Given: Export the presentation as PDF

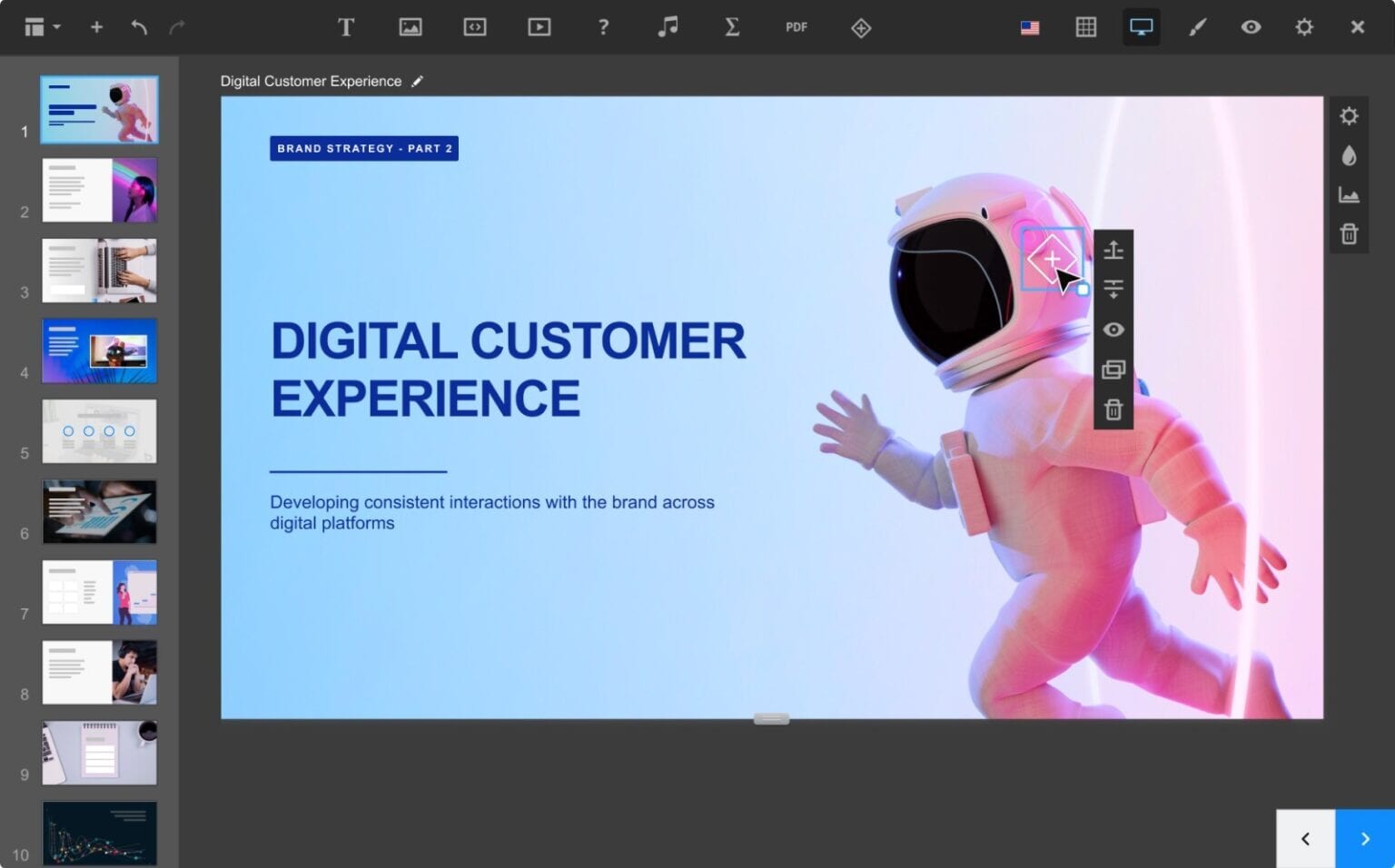Looking at the screenshot, I should coord(796,27).
